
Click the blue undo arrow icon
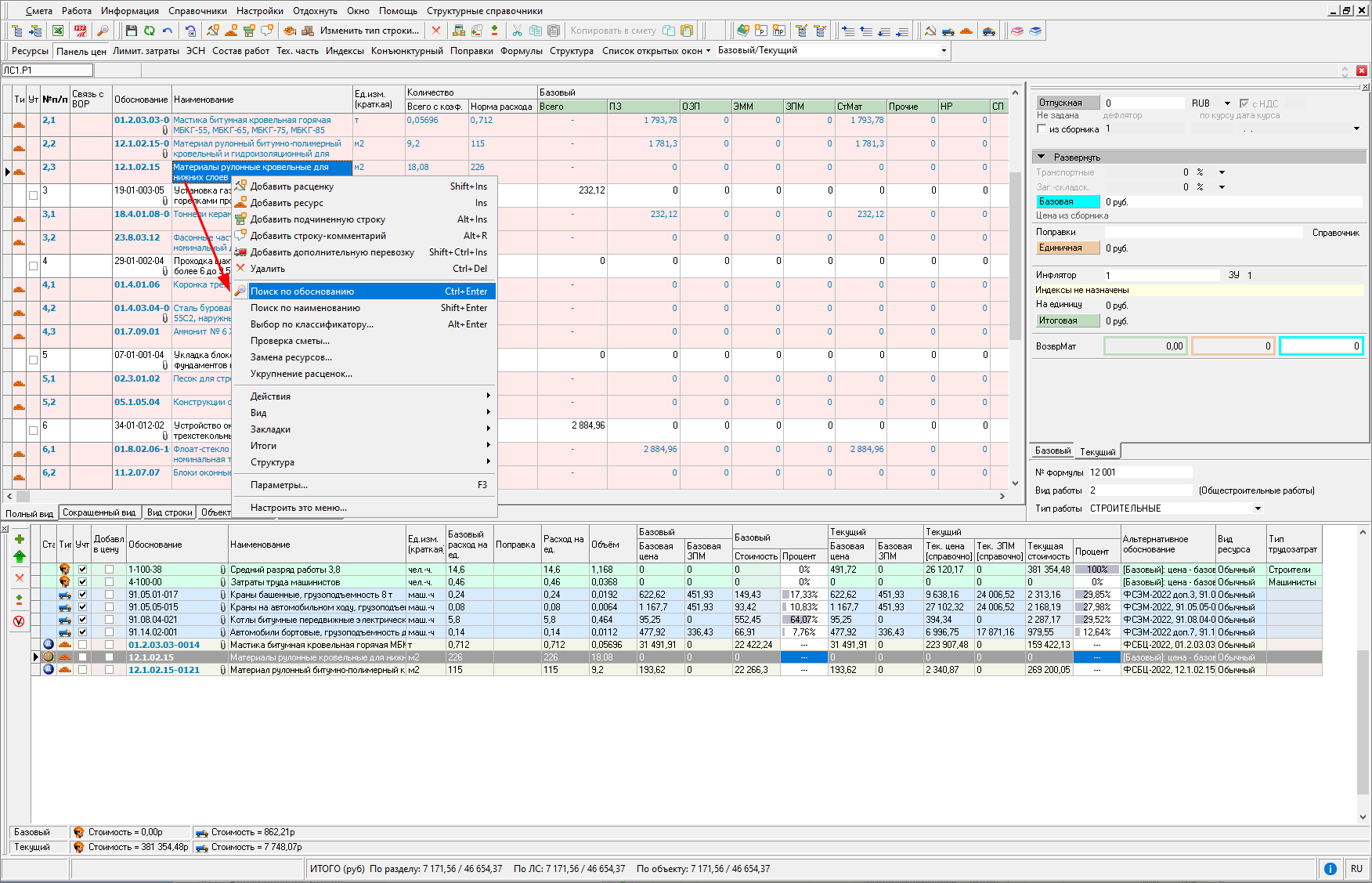click(x=167, y=31)
